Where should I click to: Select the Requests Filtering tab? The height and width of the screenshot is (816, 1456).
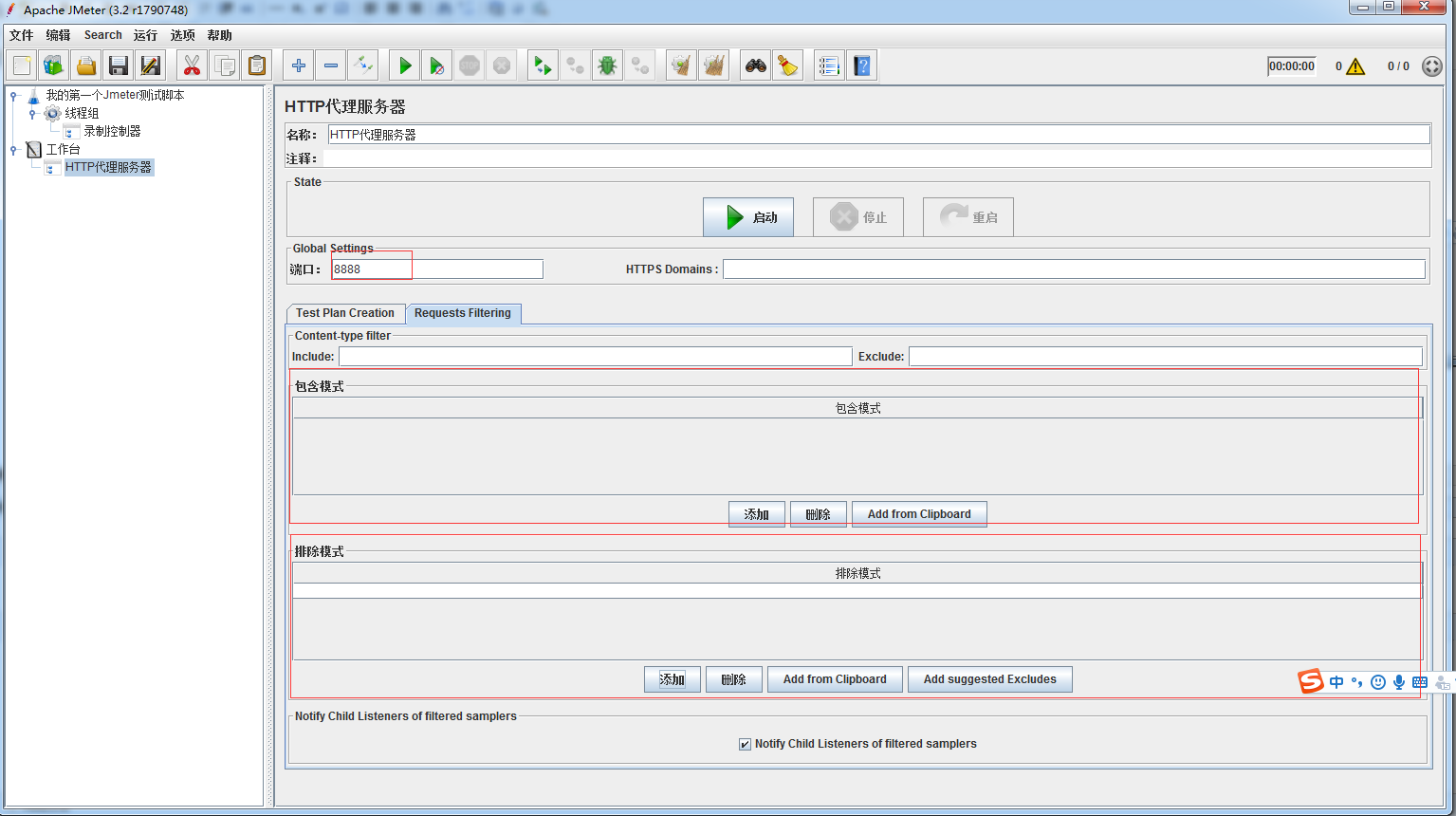(463, 313)
